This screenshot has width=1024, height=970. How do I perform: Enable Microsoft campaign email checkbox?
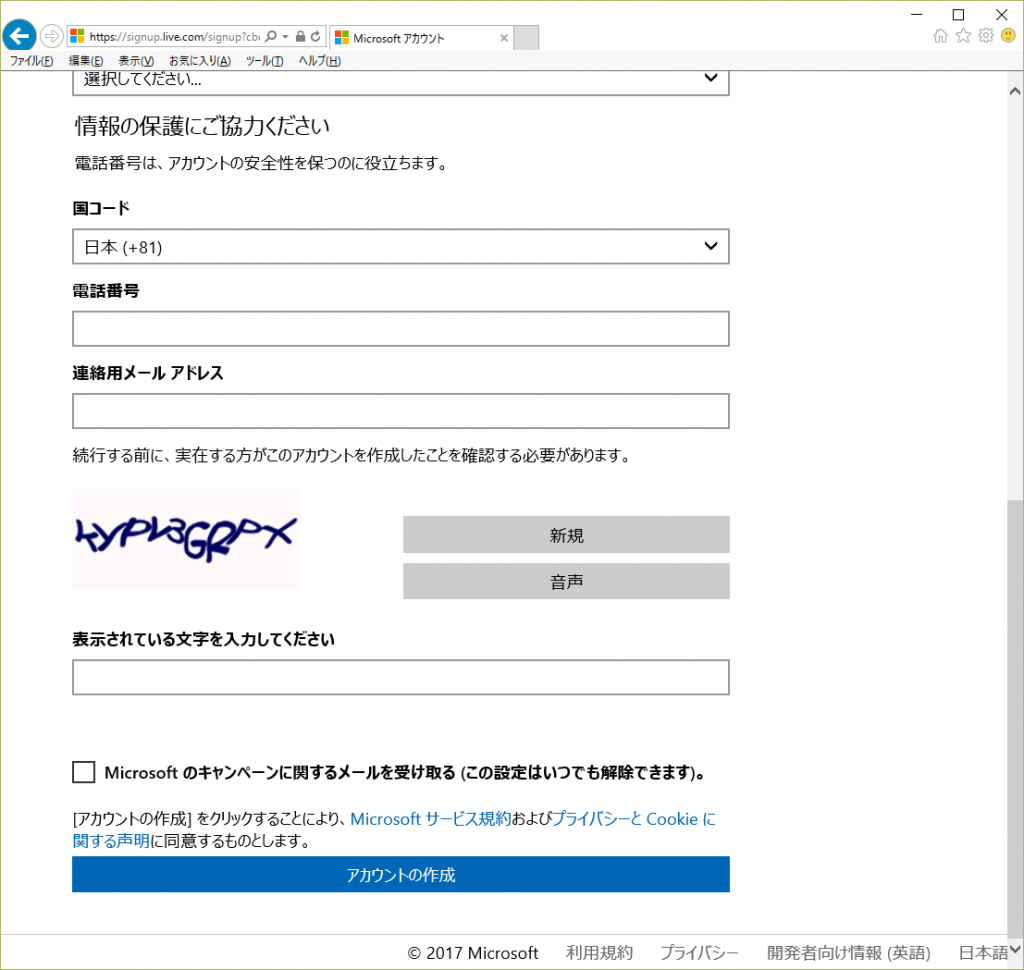pos(84,772)
